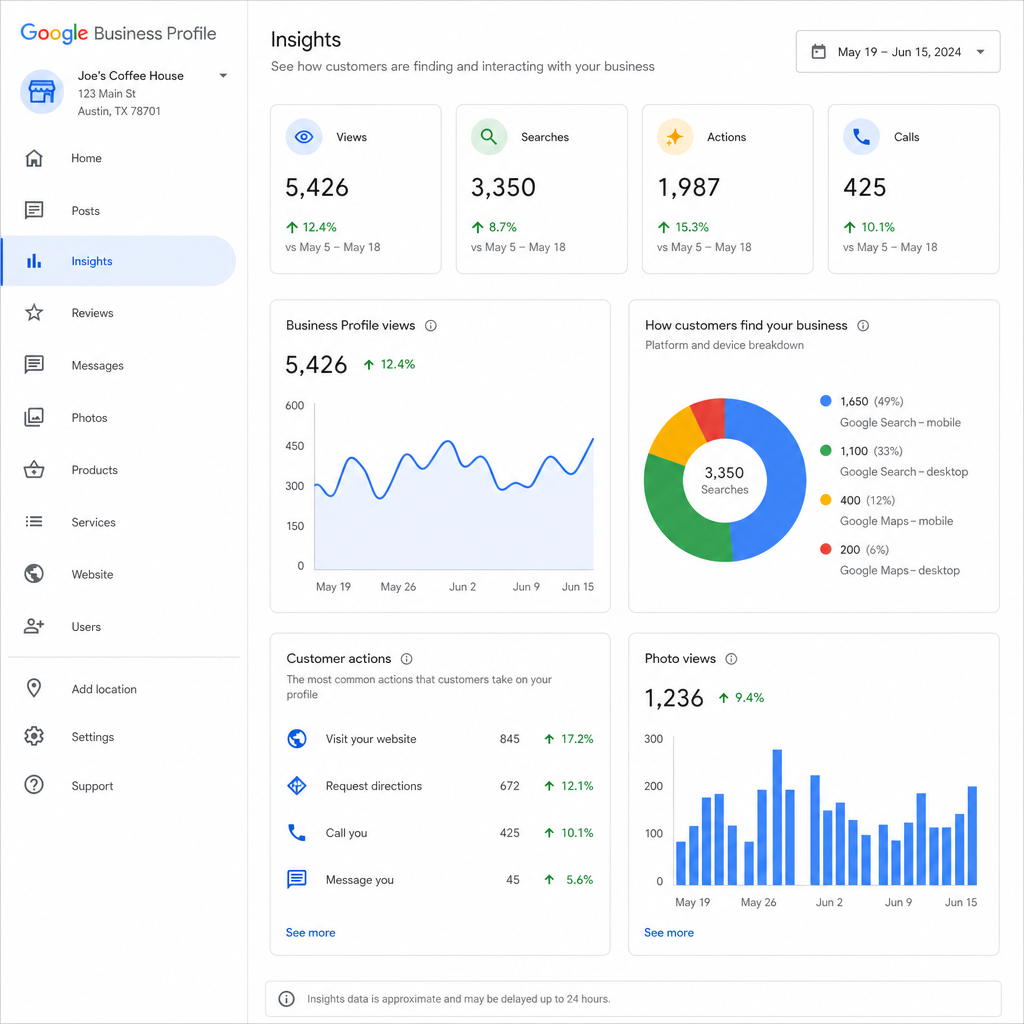This screenshot has width=1024, height=1024.
Task: Click the Calls 425 summary value
Action: pos(865,188)
